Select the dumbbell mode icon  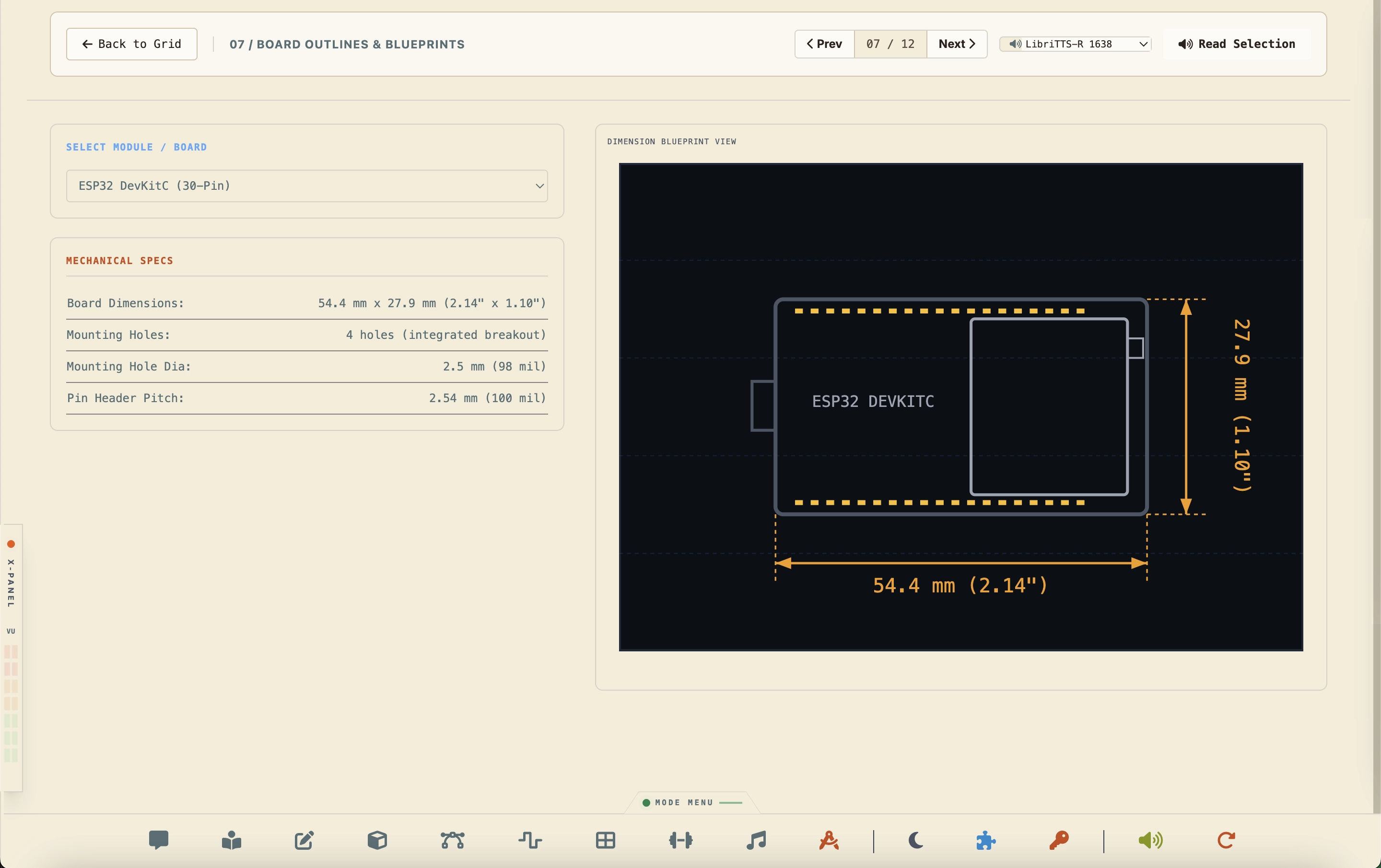pos(681,840)
